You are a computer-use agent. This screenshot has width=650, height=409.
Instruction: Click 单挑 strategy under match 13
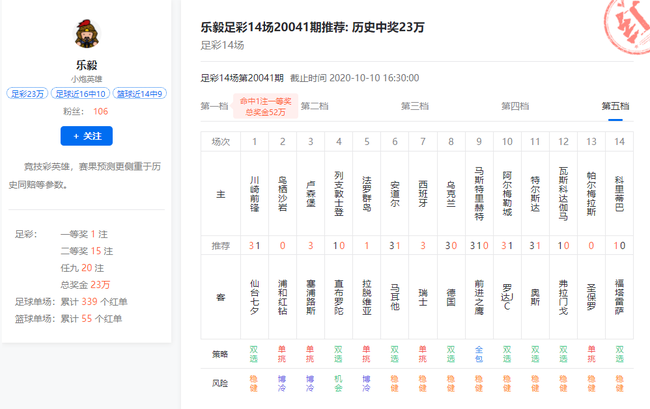click(591, 354)
